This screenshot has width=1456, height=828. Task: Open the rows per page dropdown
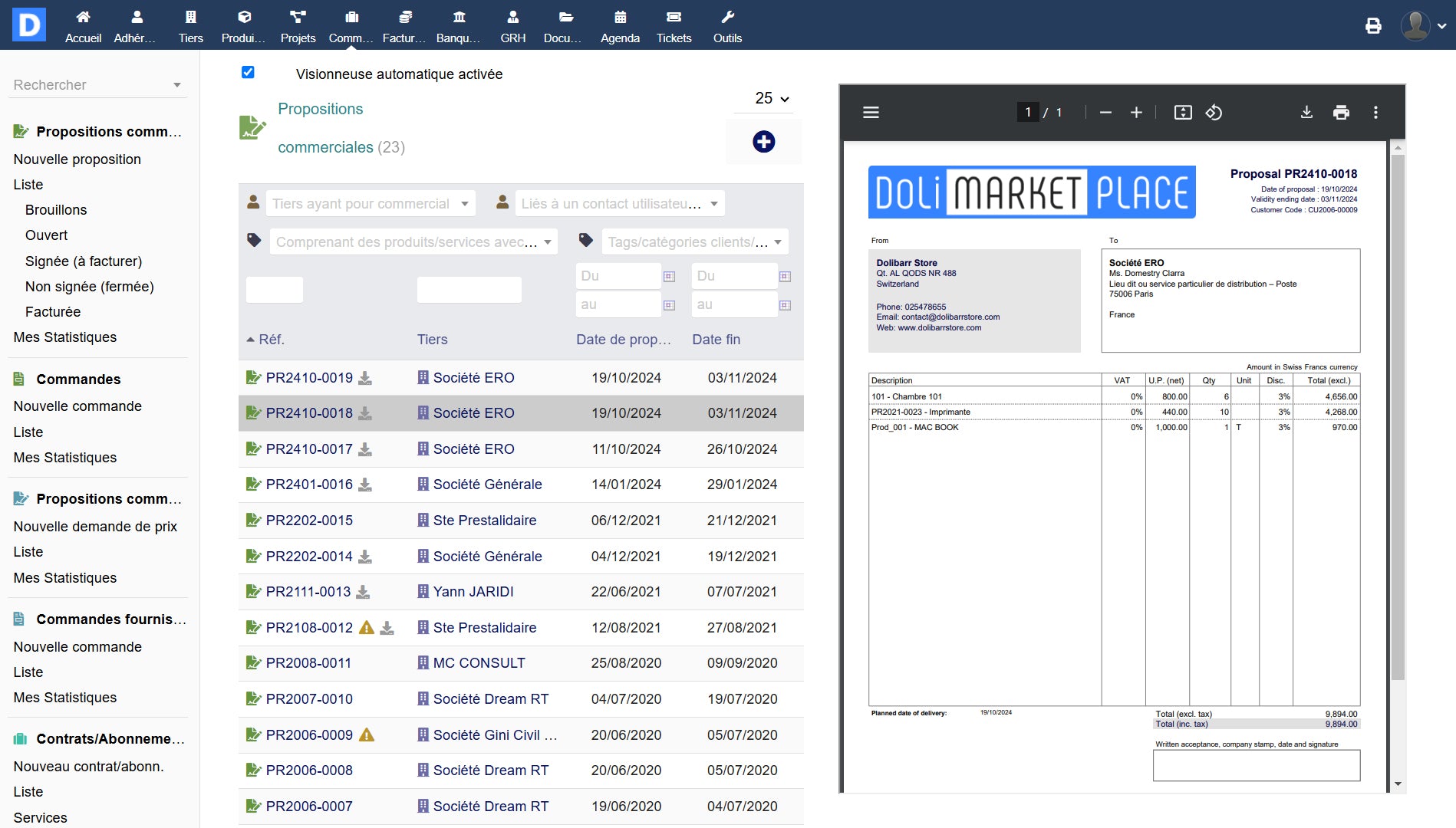pos(771,99)
